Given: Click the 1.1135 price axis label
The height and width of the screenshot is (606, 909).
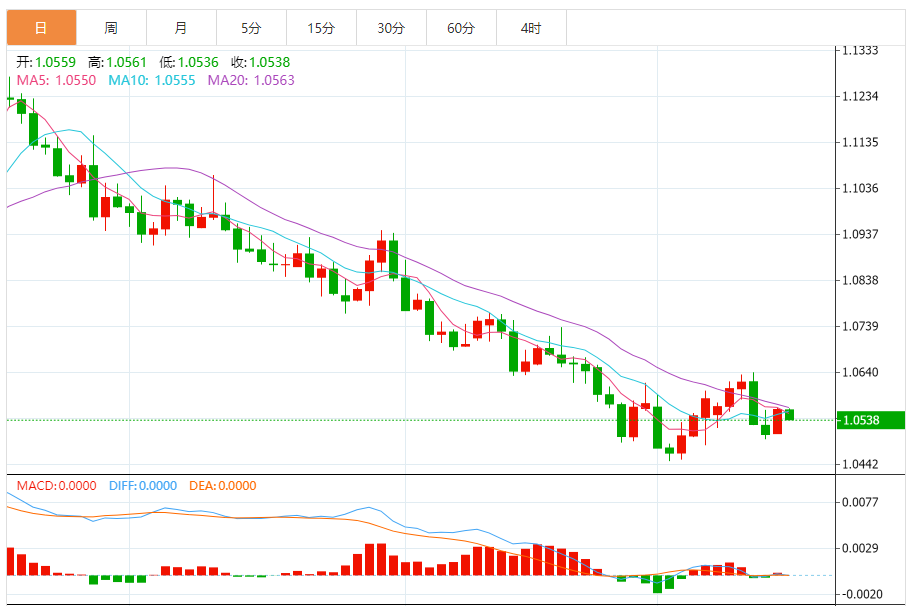Looking at the screenshot, I should tap(860, 142).
